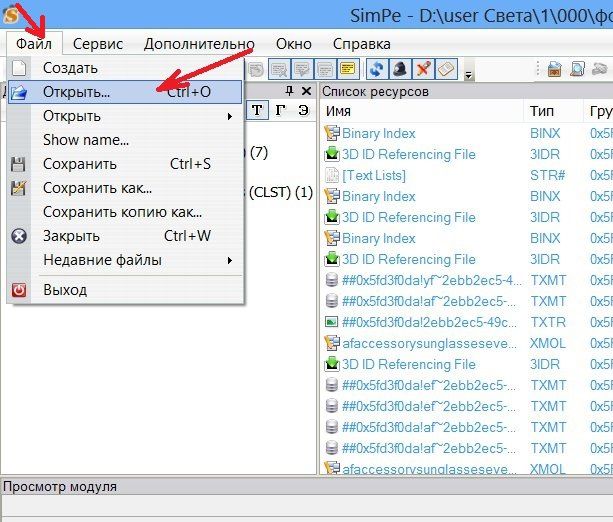The image size is (613, 522).
Task: Click the yellow note toolbar icon
Action: pyautogui.click(x=347, y=69)
